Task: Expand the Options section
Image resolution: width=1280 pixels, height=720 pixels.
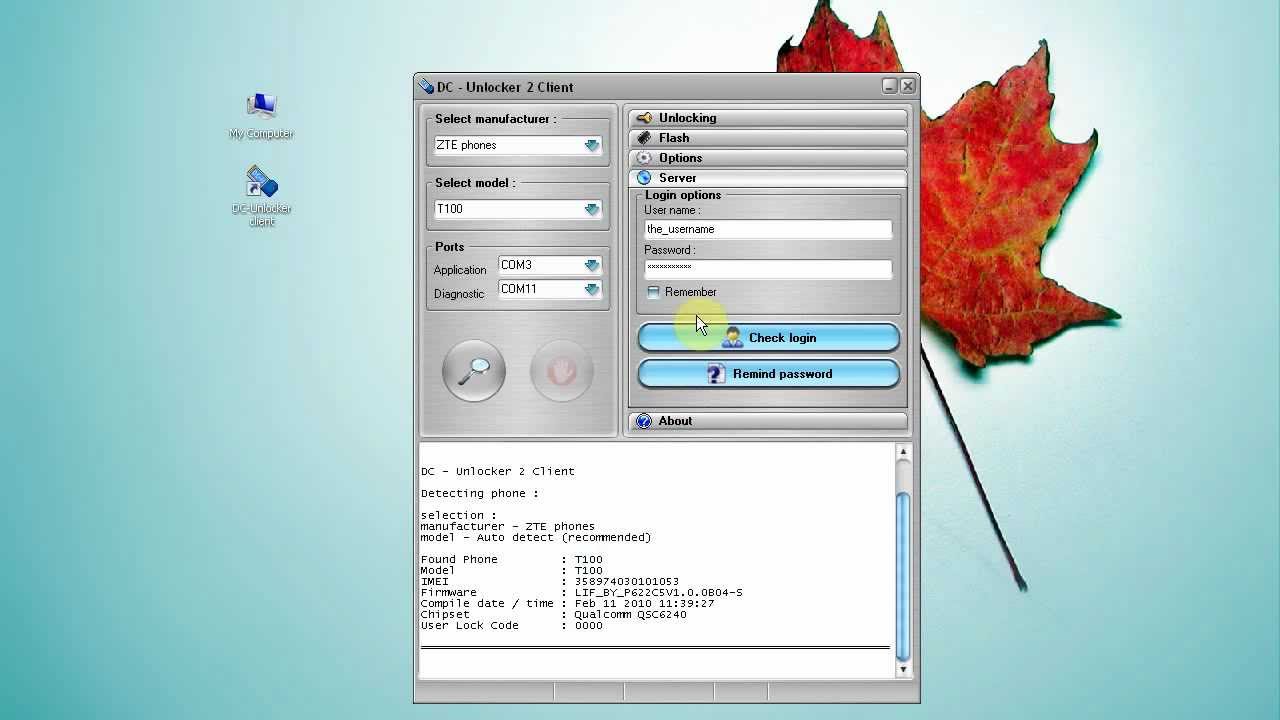Action: (768, 158)
